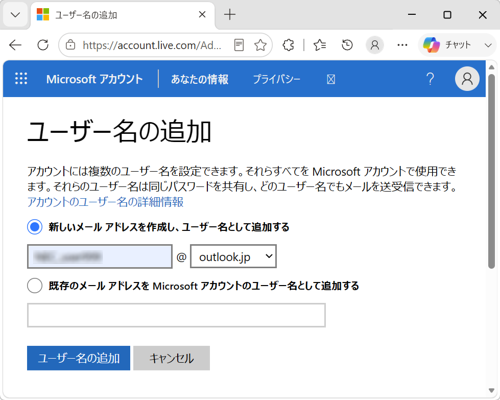Select 既存のメール アドレス radio option

click(35, 286)
